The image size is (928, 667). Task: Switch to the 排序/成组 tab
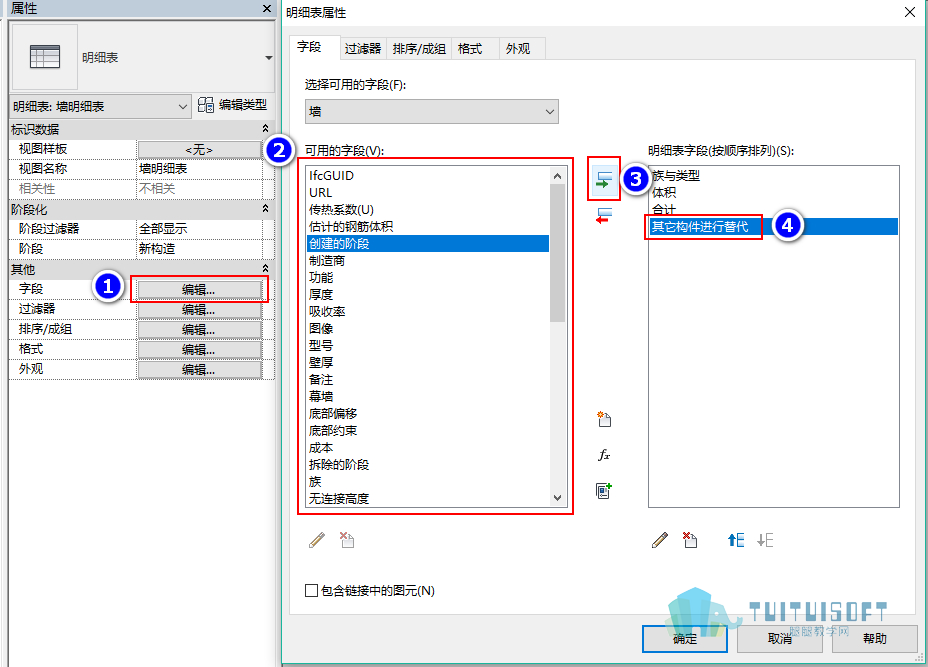(x=419, y=49)
